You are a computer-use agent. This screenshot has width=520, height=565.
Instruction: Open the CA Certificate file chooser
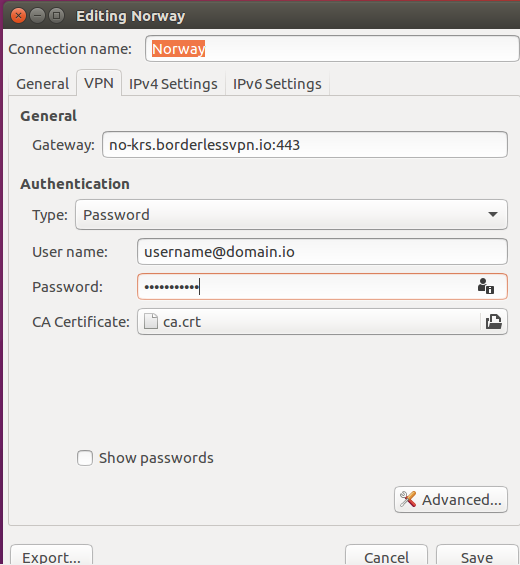tap(322, 321)
